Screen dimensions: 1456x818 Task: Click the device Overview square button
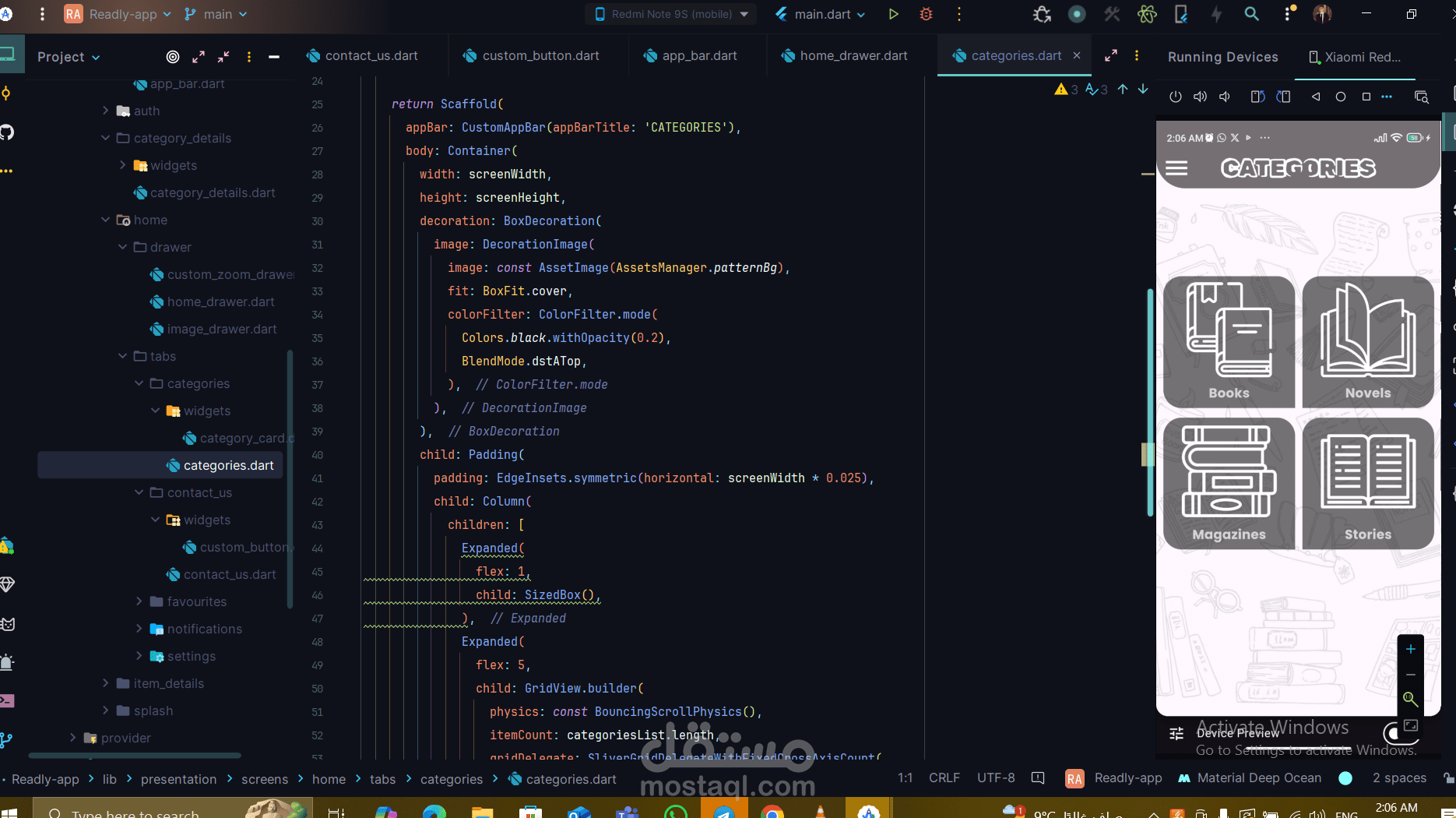(1366, 97)
